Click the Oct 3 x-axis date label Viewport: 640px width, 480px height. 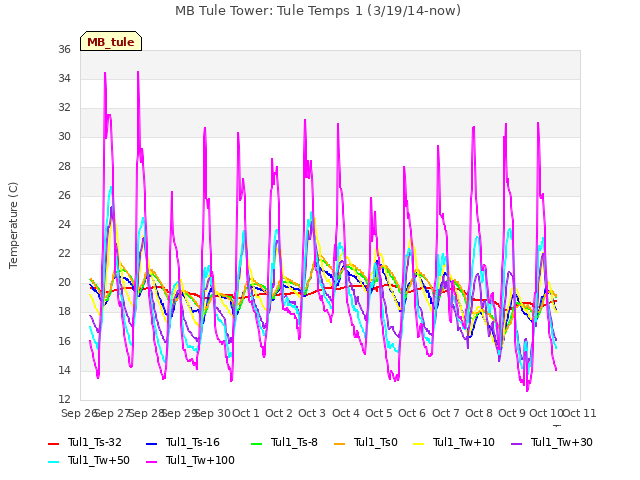pyautogui.click(x=312, y=413)
